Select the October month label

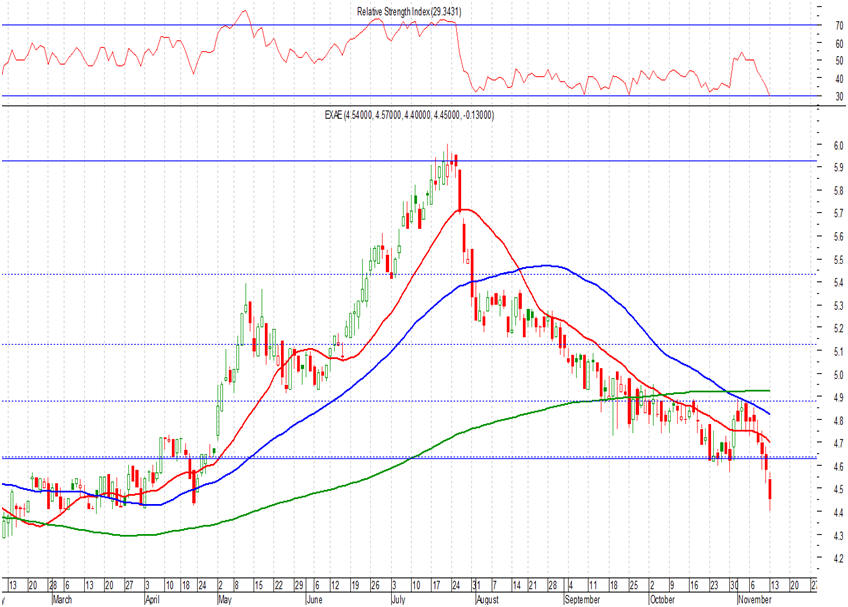coord(662,599)
